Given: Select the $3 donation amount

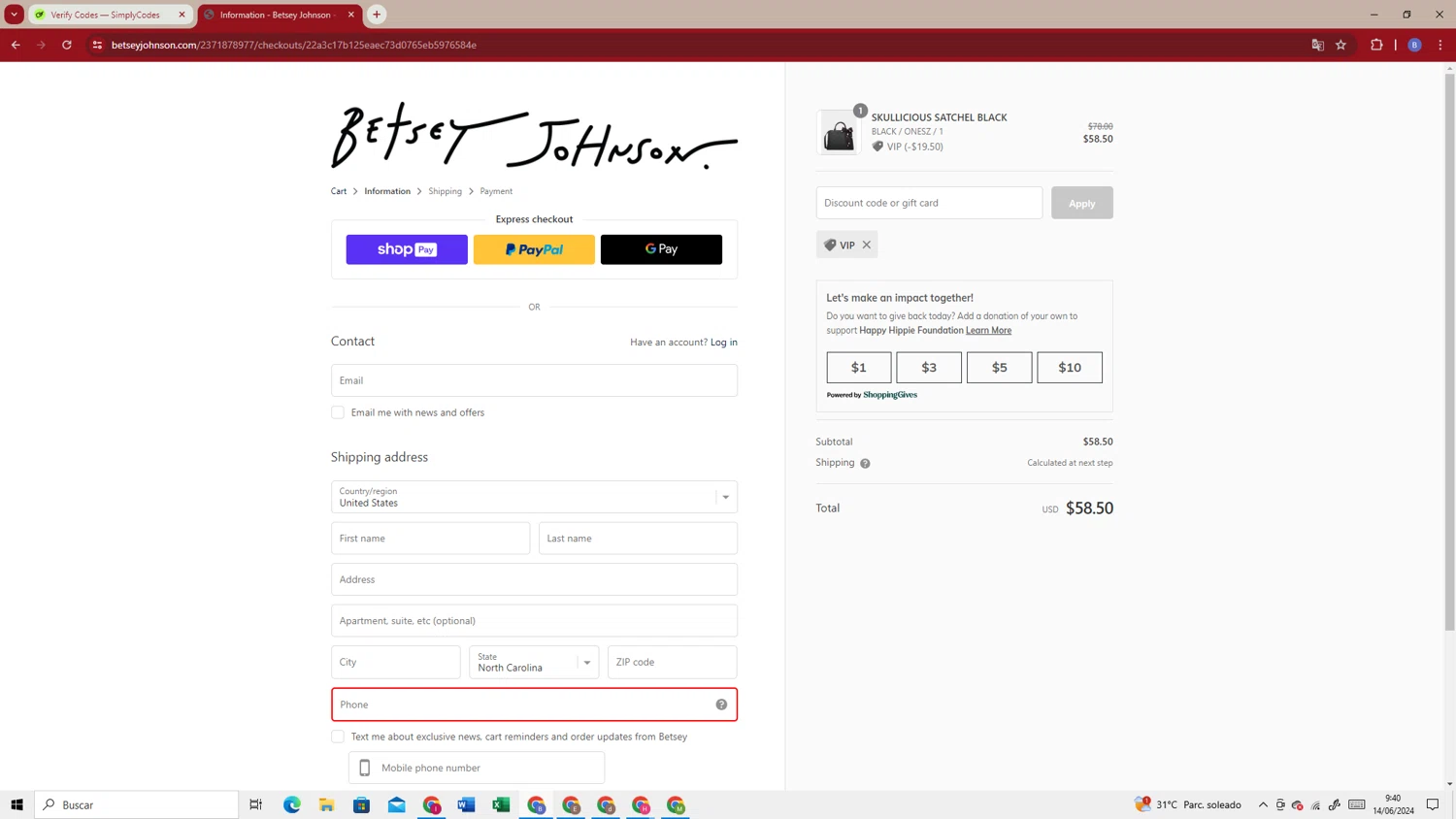Looking at the screenshot, I should 929,368.
